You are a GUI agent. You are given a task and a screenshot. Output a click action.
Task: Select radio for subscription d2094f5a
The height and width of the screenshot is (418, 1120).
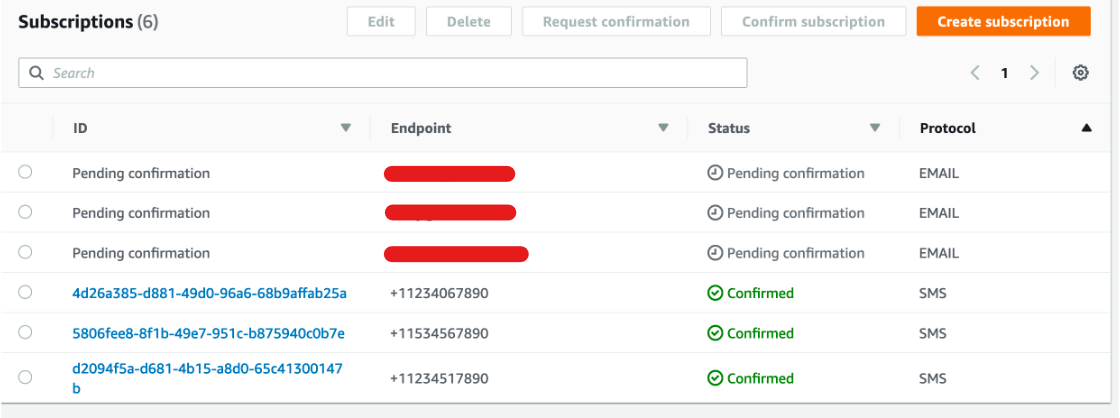25,377
